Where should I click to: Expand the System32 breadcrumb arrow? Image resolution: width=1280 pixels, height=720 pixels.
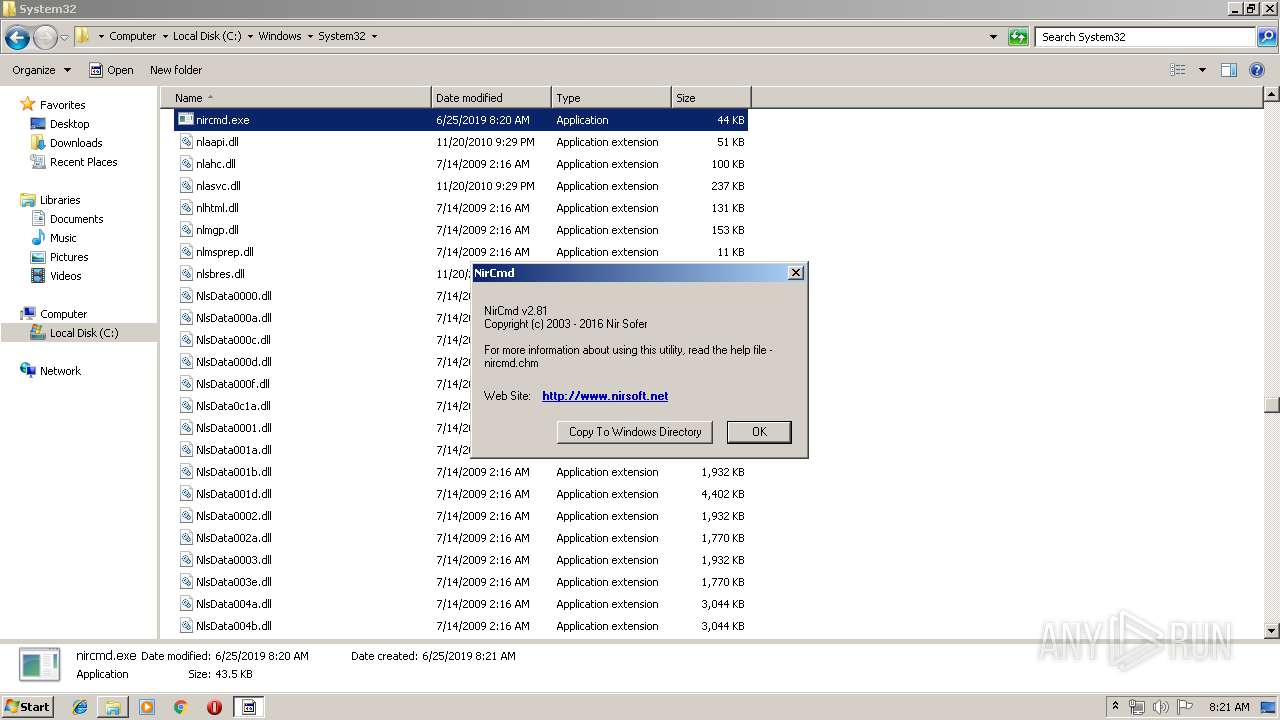374,36
